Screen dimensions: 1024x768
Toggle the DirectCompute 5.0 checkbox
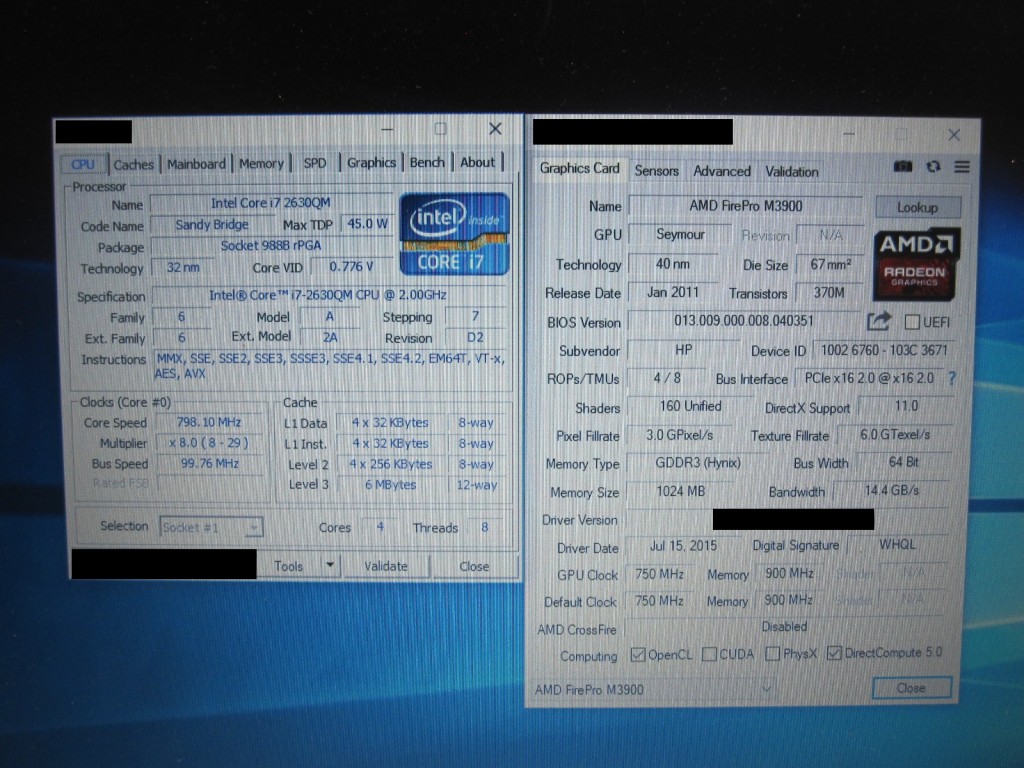click(834, 652)
